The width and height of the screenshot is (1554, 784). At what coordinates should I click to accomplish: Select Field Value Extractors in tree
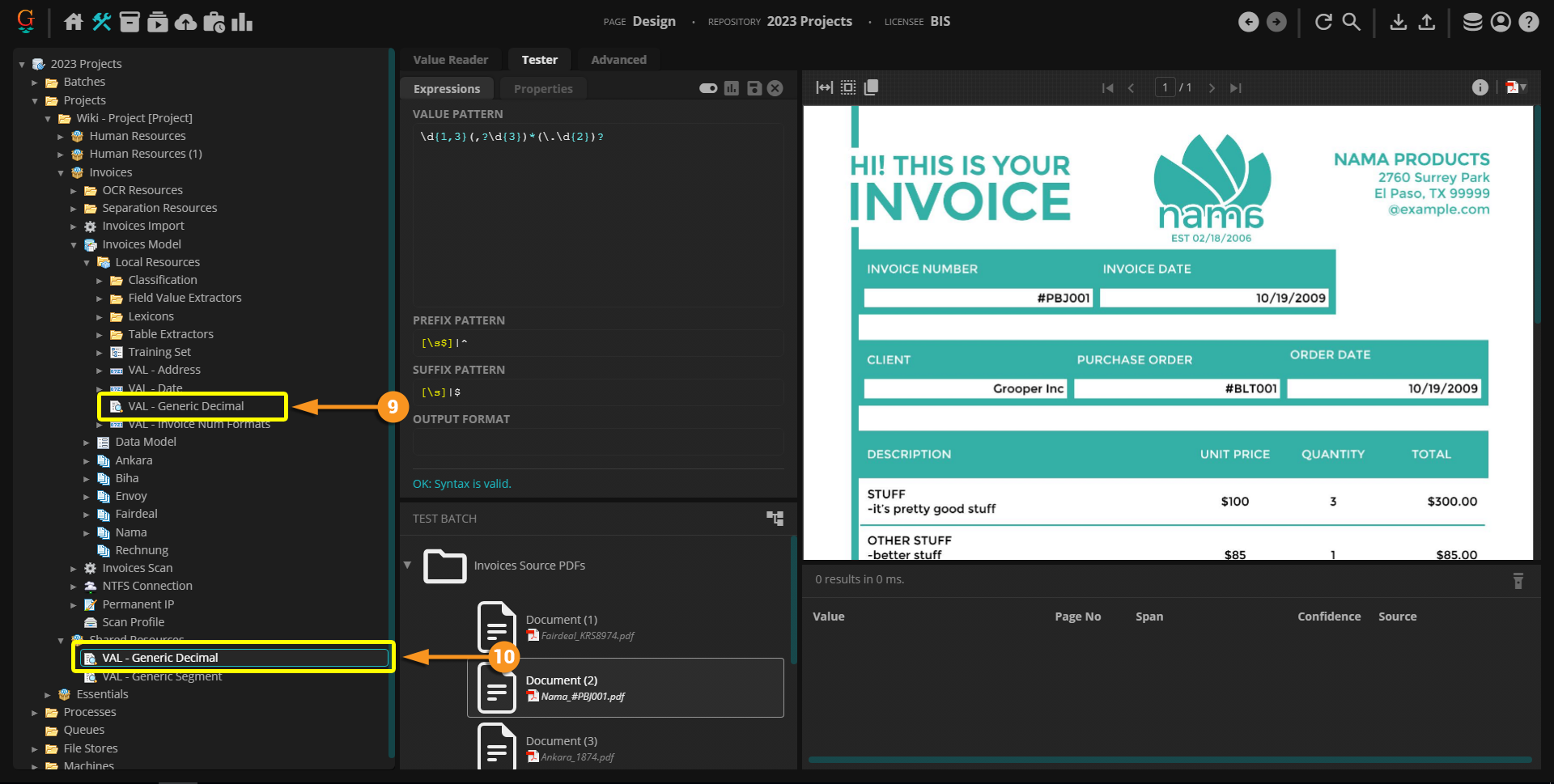pos(185,298)
